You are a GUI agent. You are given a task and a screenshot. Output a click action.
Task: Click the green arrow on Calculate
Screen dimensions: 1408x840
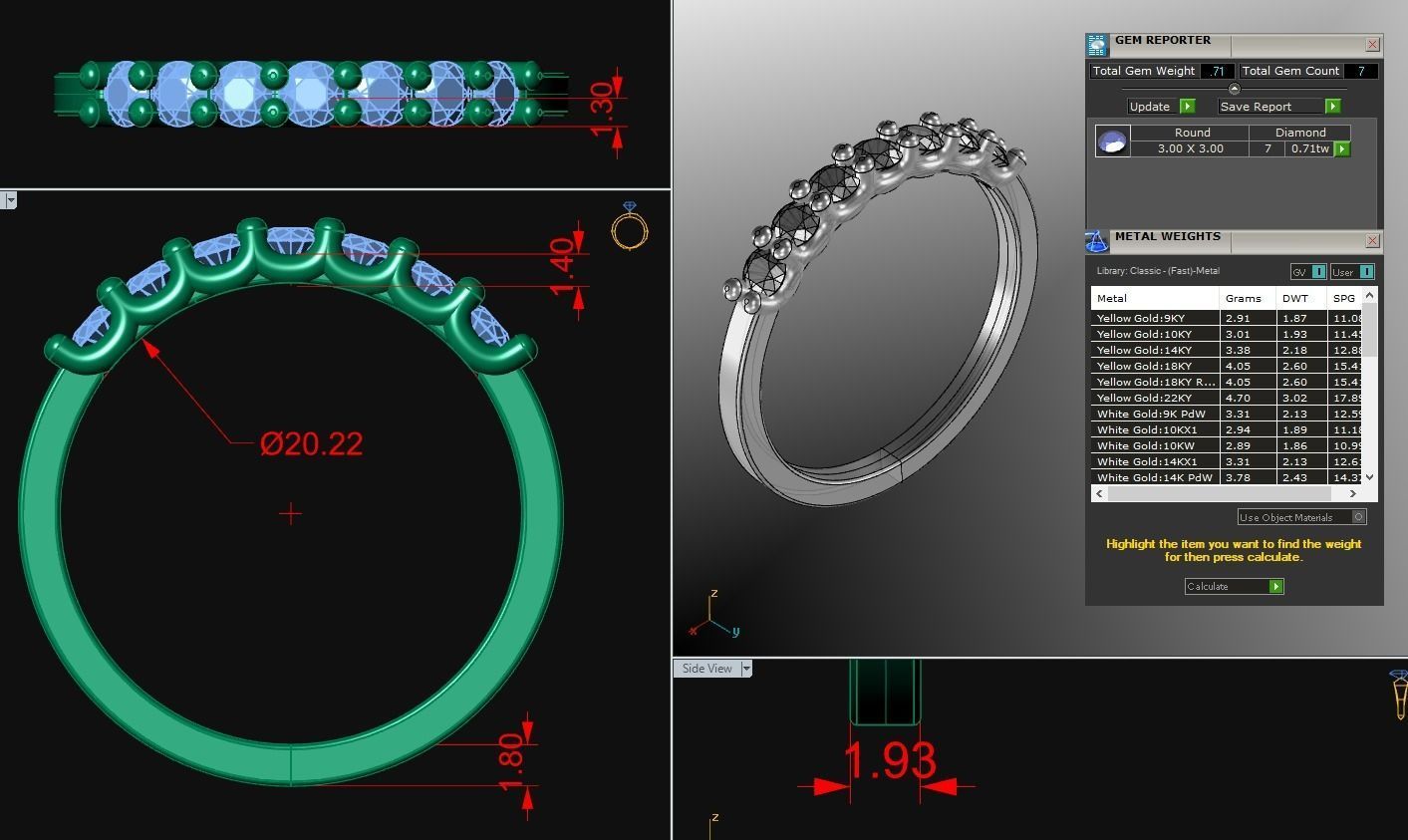(1275, 587)
